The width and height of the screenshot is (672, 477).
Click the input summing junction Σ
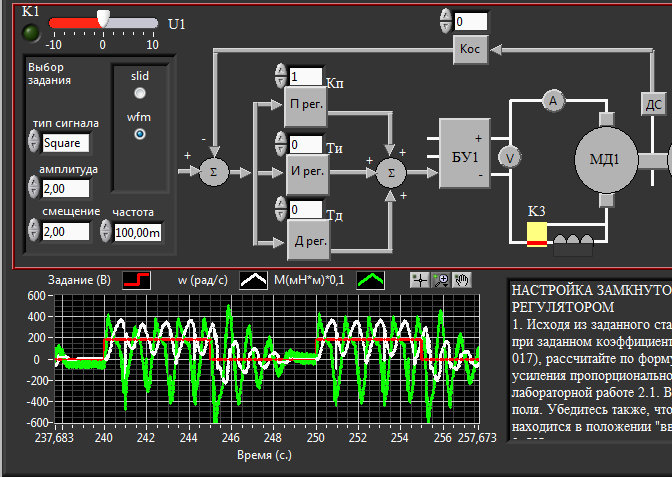(x=214, y=172)
